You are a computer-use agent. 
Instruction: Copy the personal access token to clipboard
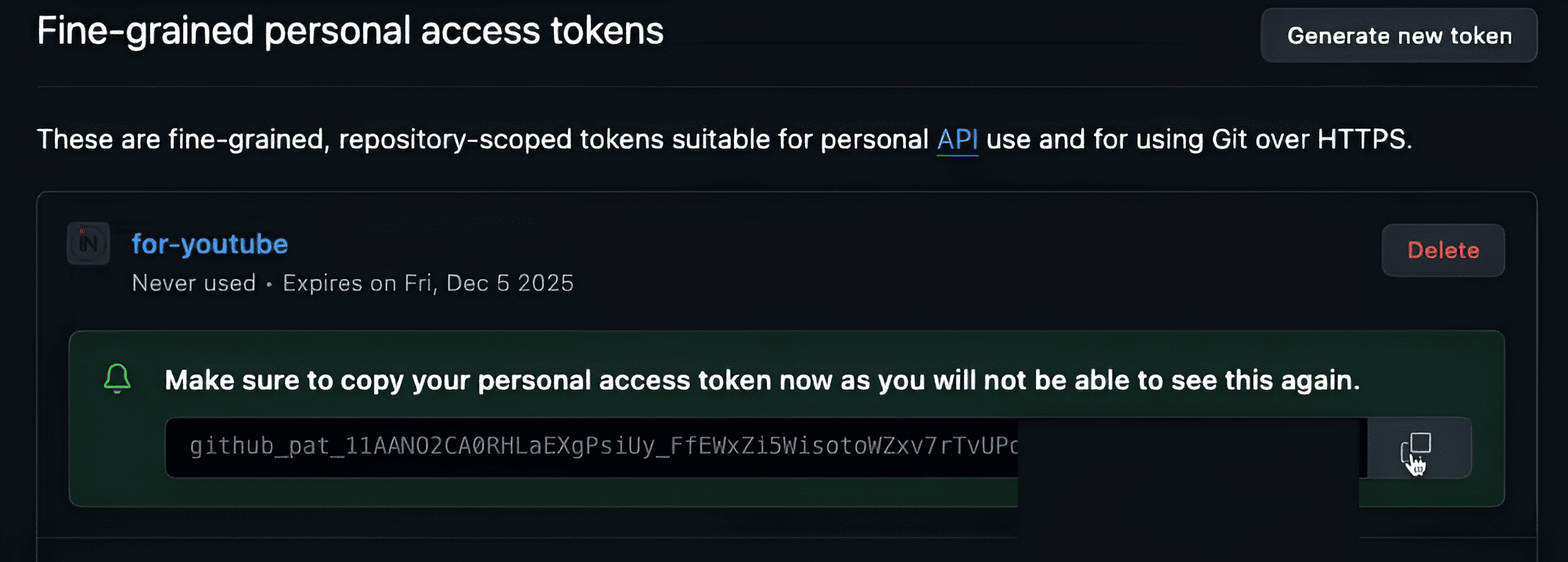(1418, 448)
